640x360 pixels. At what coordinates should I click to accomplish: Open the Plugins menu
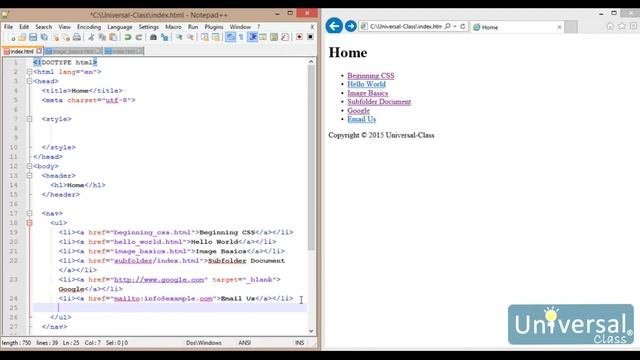[214, 27]
